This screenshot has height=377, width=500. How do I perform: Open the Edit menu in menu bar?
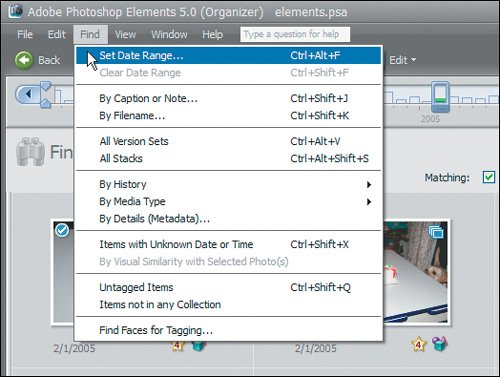tap(57, 34)
